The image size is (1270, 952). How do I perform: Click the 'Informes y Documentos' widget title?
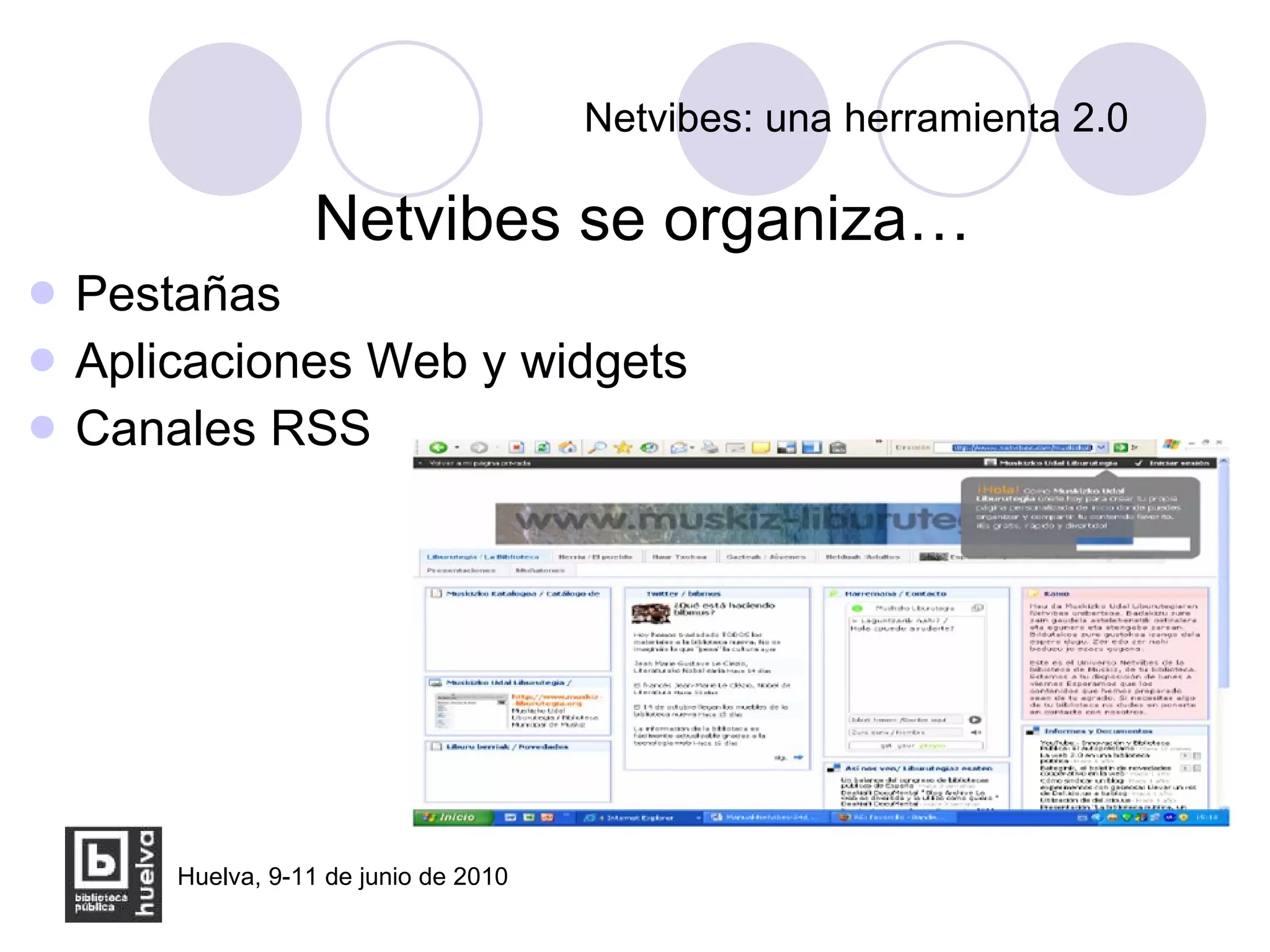pos(1098,731)
